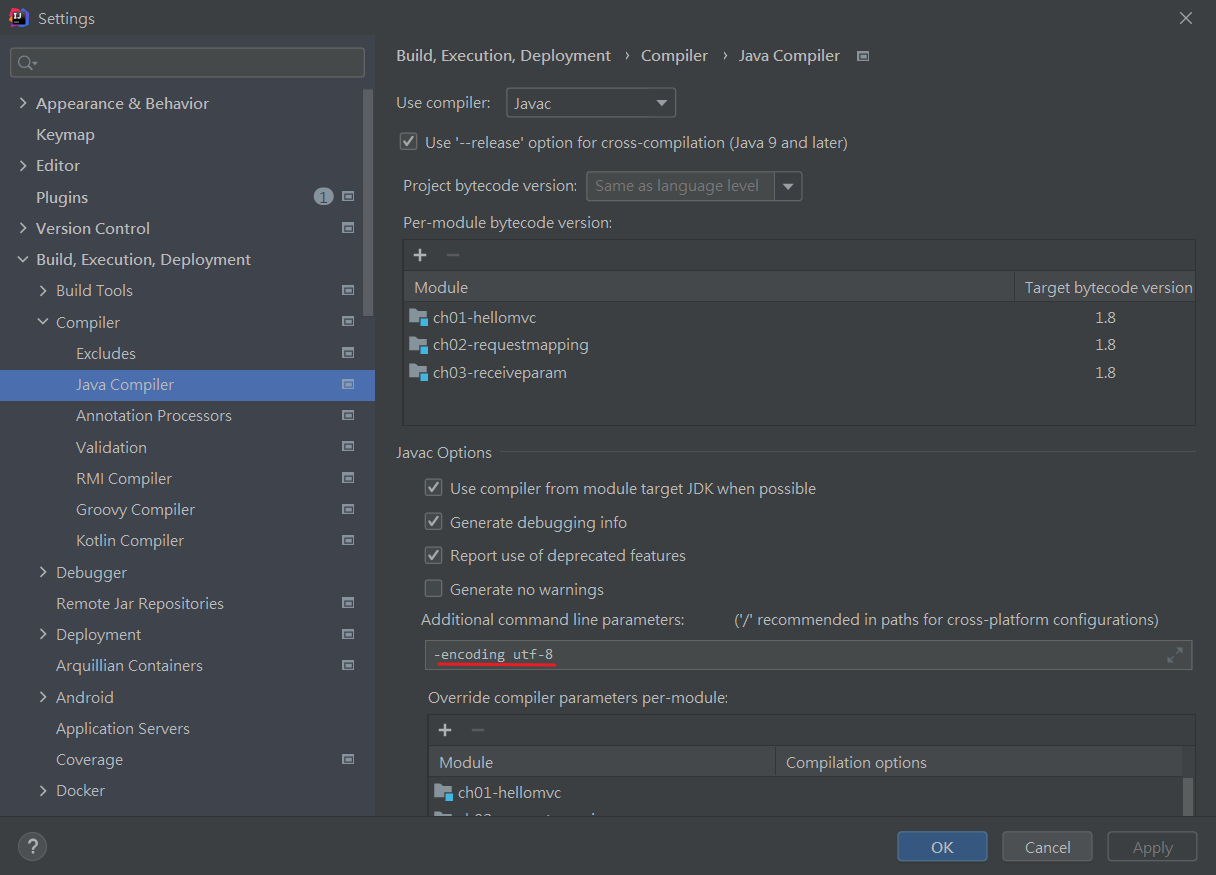The image size is (1216, 875).
Task: Click the search magnifier icon in settings
Action: (x=26, y=63)
